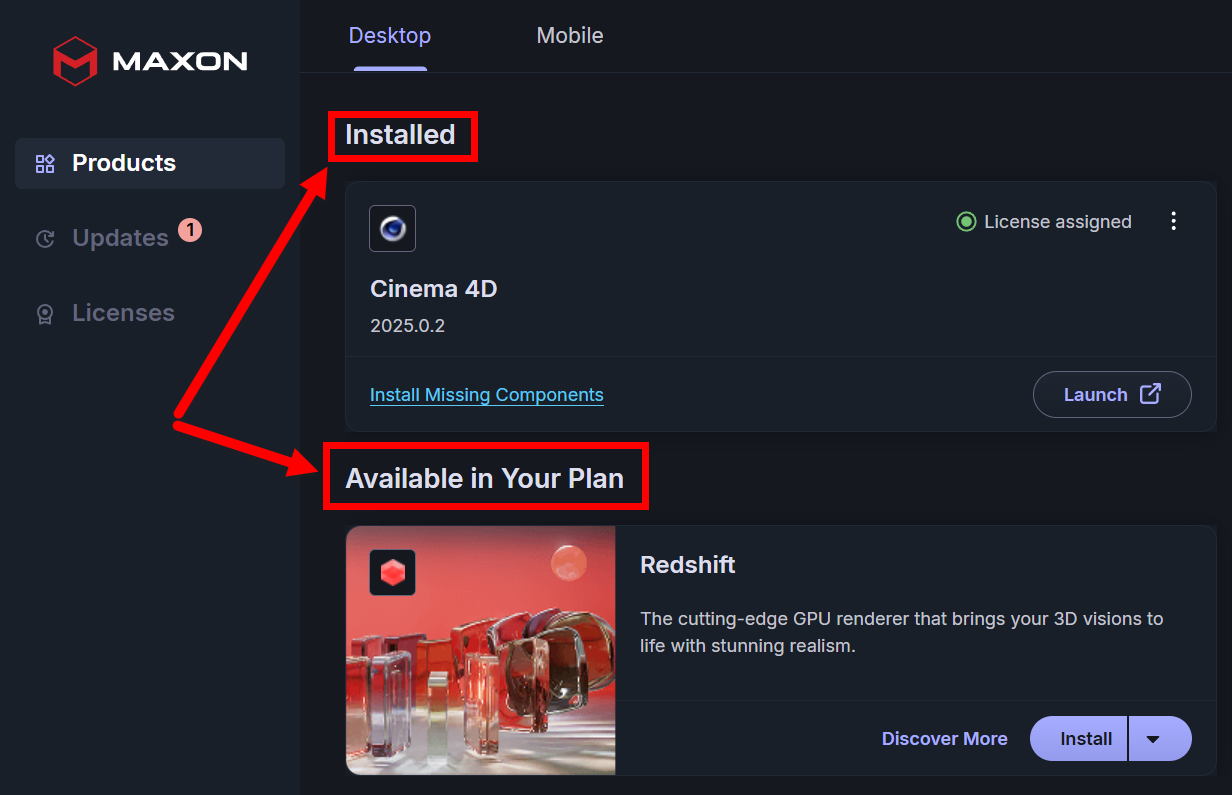Open Licenses in the sidebar

[x=123, y=314]
